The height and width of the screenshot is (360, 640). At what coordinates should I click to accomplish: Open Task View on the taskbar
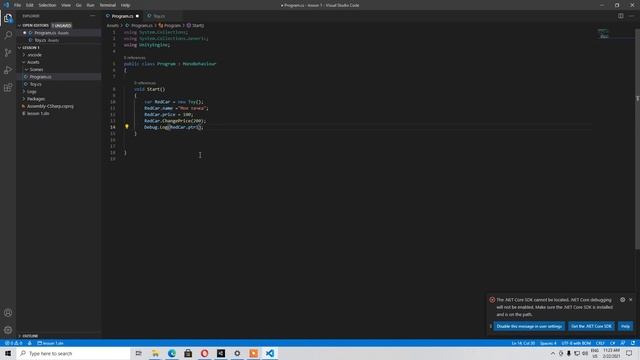coord(138,353)
